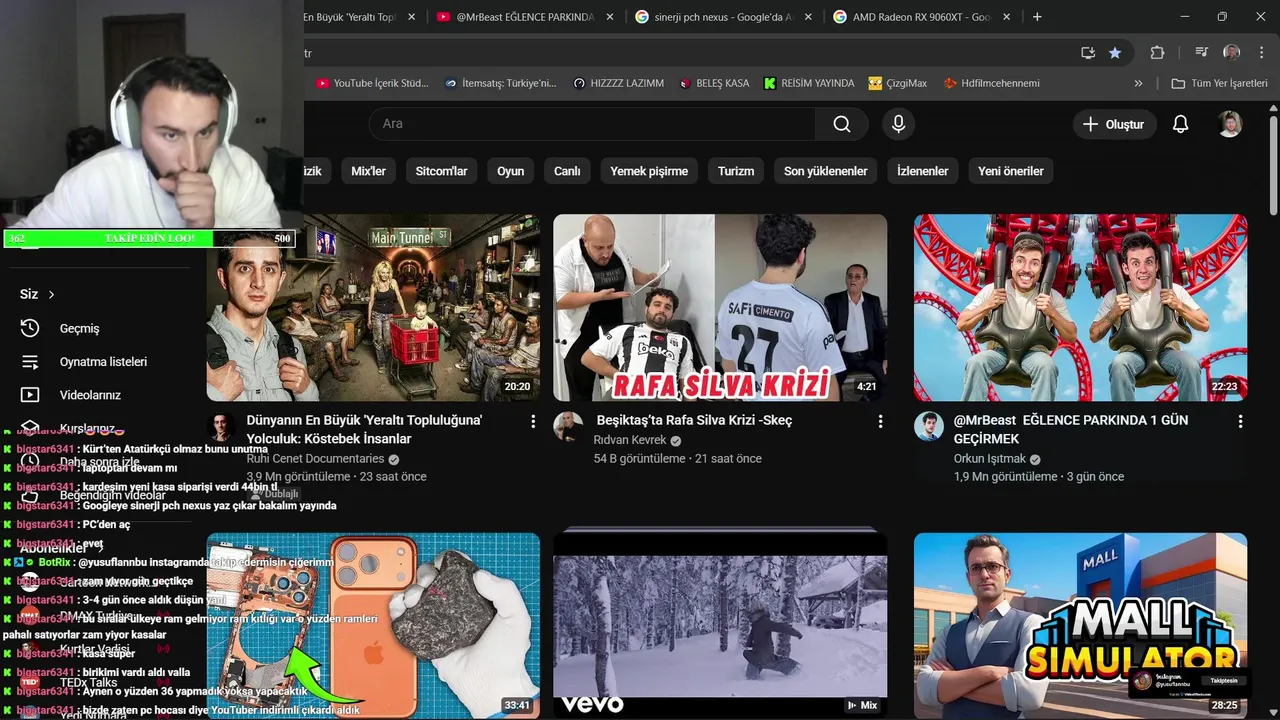Expand the bookmarks overflow chevron
This screenshot has width=1280, height=720.
pyautogui.click(x=1138, y=83)
